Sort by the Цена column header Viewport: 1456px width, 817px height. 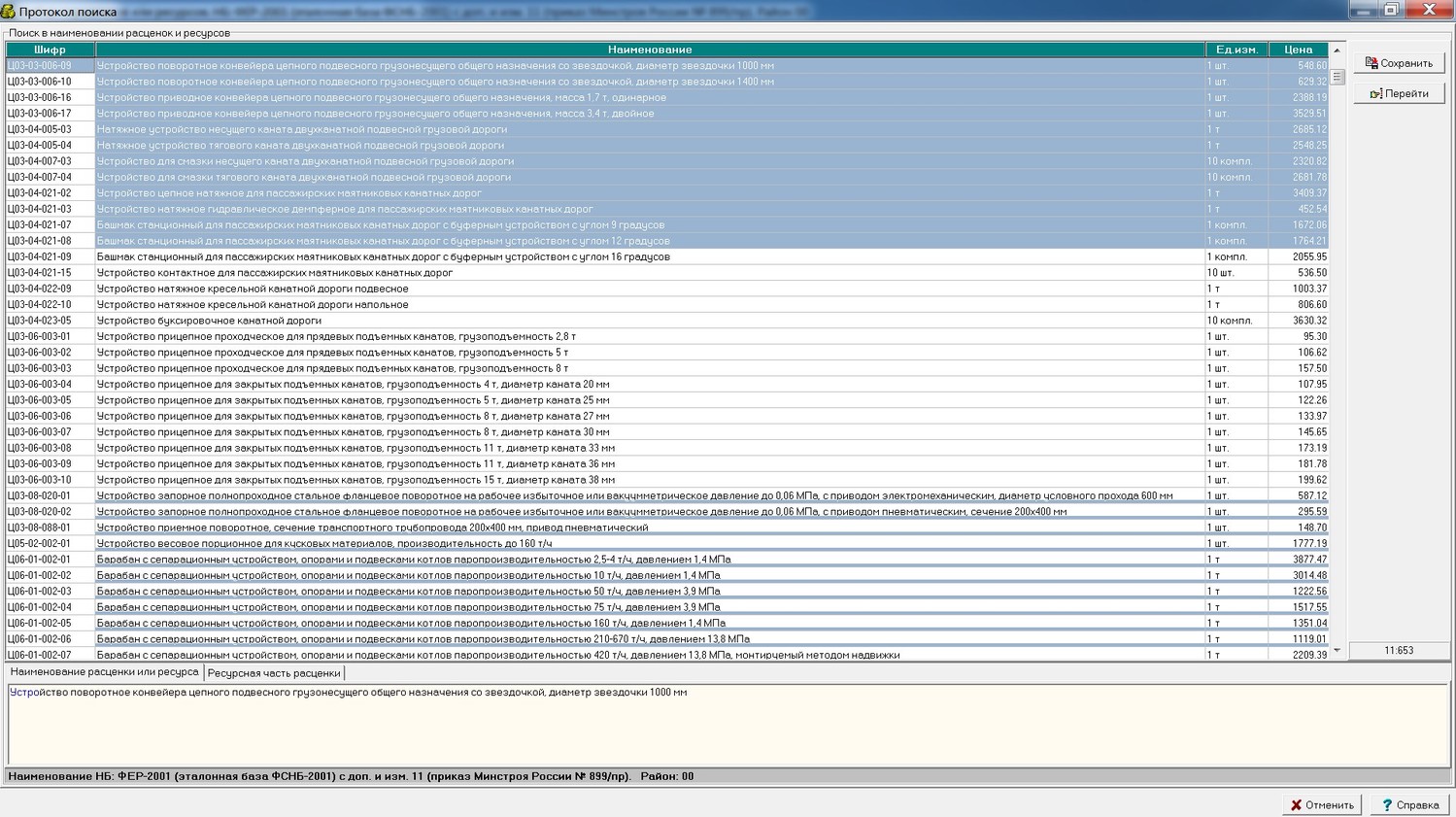pyautogui.click(x=1298, y=50)
